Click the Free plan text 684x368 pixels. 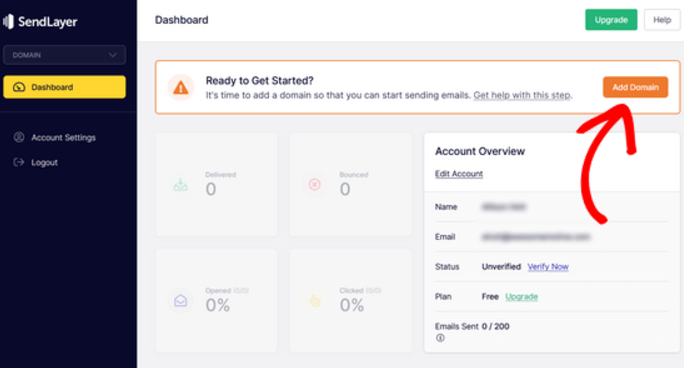[490, 296]
